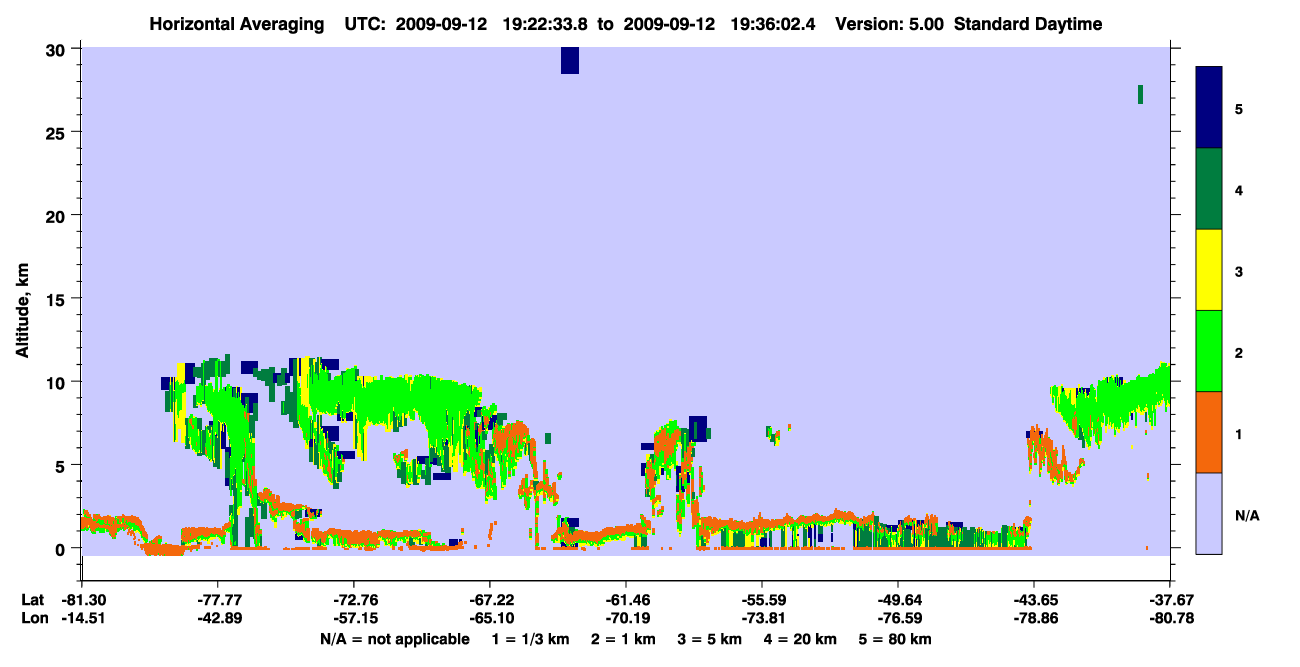Click the lavender N/A colorbar segment
The height and width of the screenshot is (667, 1300).
tap(1209, 513)
